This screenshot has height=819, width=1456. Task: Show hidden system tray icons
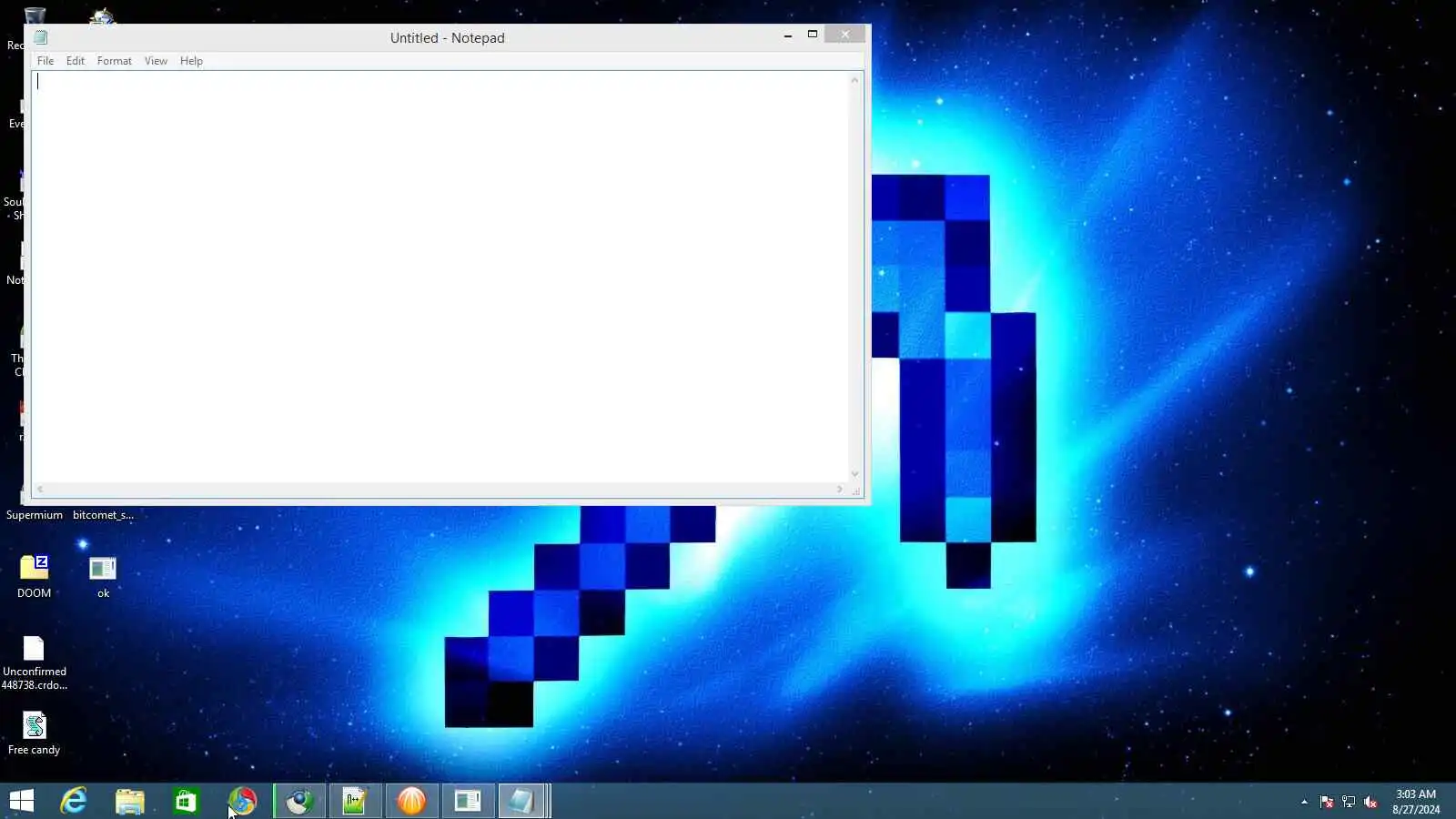click(x=1304, y=802)
